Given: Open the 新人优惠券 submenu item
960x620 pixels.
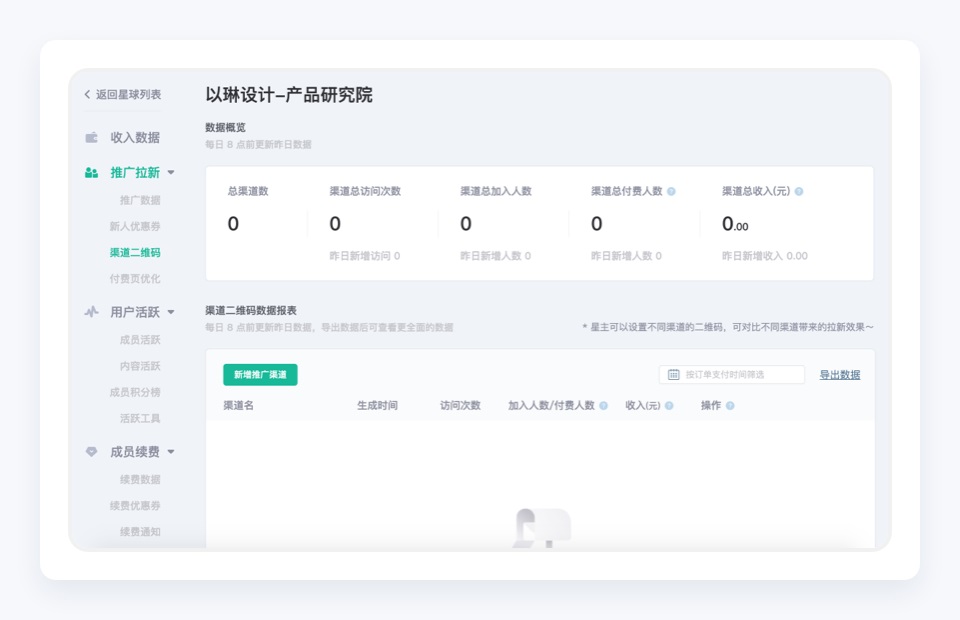Looking at the screenshot, I should (135, 226).
